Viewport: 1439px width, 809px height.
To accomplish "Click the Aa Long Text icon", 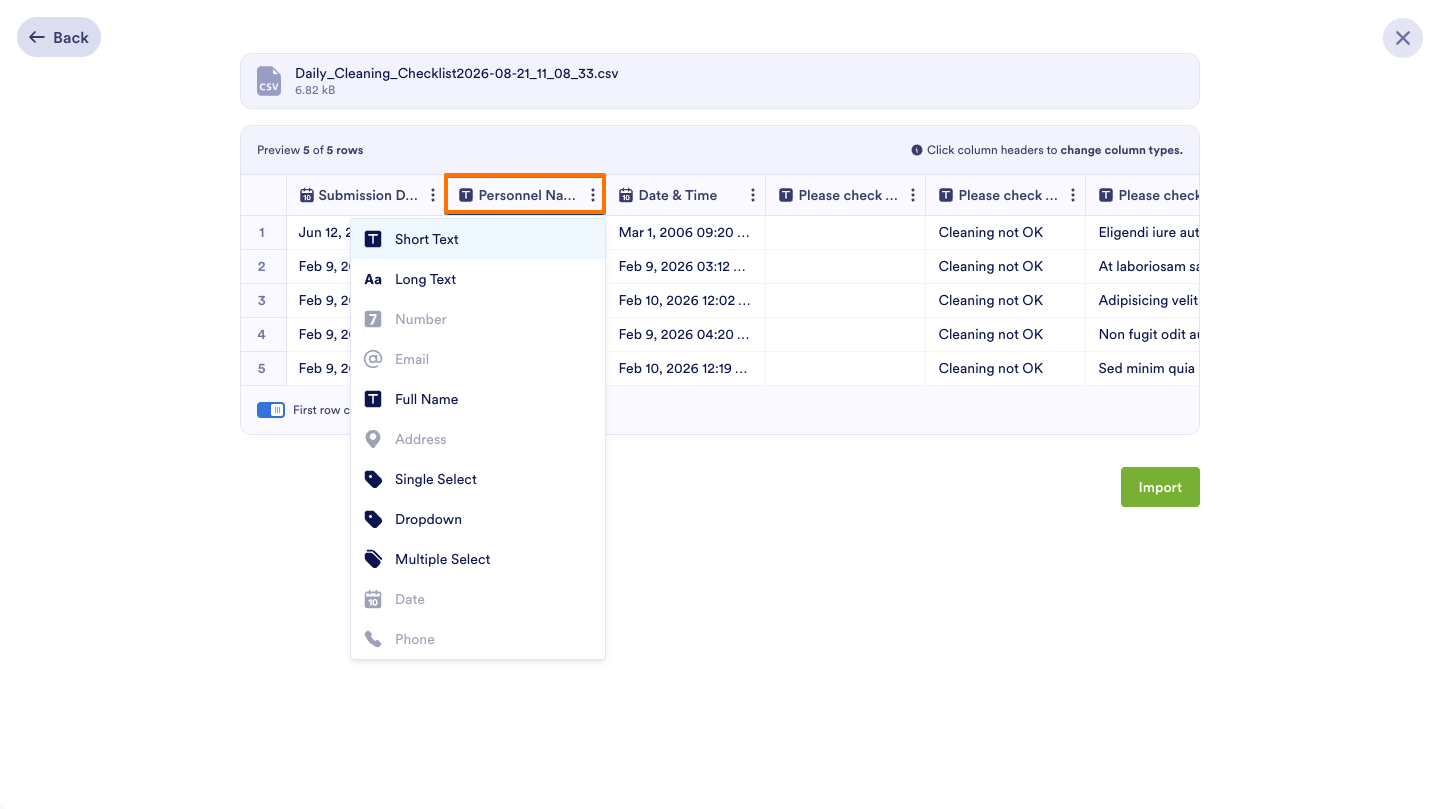I will pos(373,279).
